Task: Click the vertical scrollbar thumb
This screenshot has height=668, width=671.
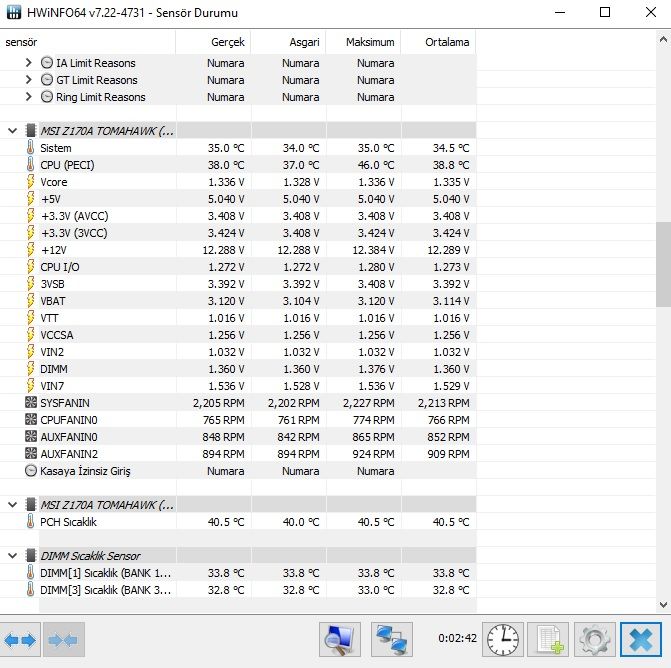Action: (663, 264)
